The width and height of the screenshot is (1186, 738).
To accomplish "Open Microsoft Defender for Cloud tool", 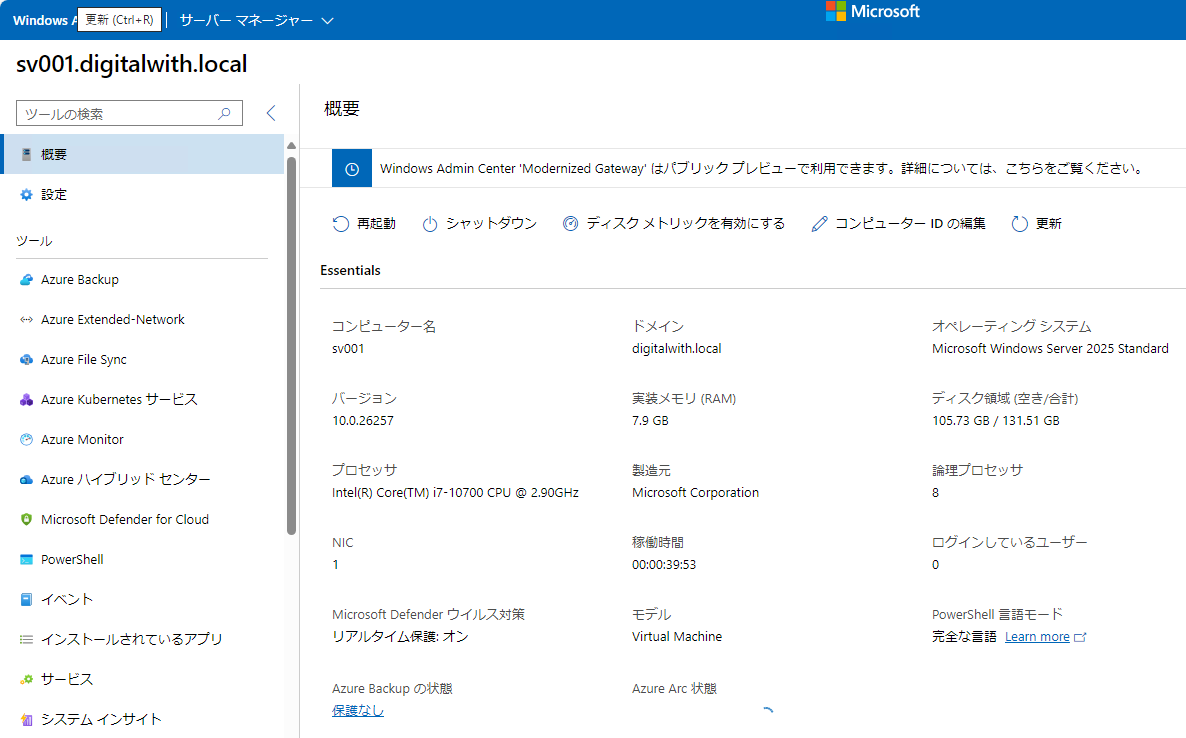I will click(x=142, y=519).
